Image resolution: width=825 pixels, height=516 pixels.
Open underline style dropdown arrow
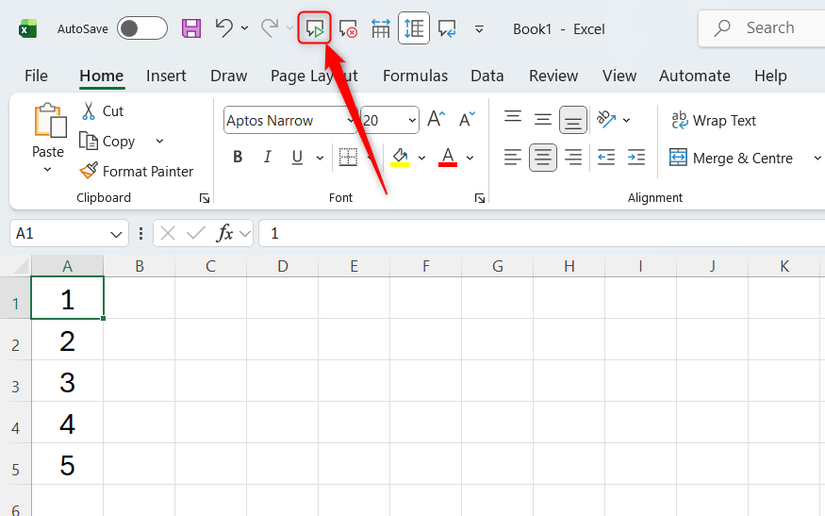point(319,157)
